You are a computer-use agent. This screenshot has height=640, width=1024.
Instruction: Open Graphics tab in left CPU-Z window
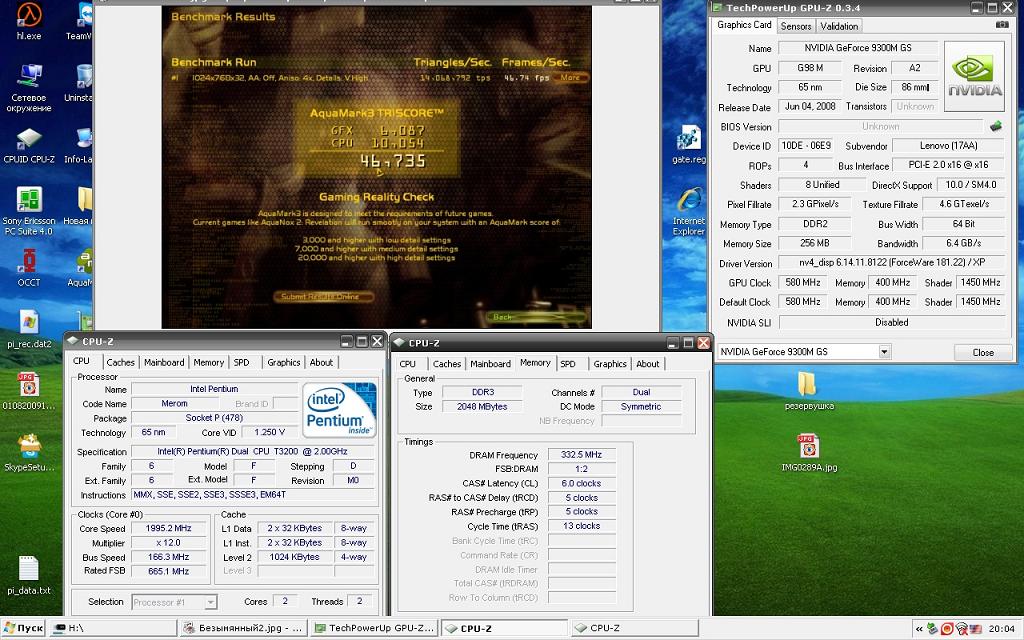coord(283,362)
